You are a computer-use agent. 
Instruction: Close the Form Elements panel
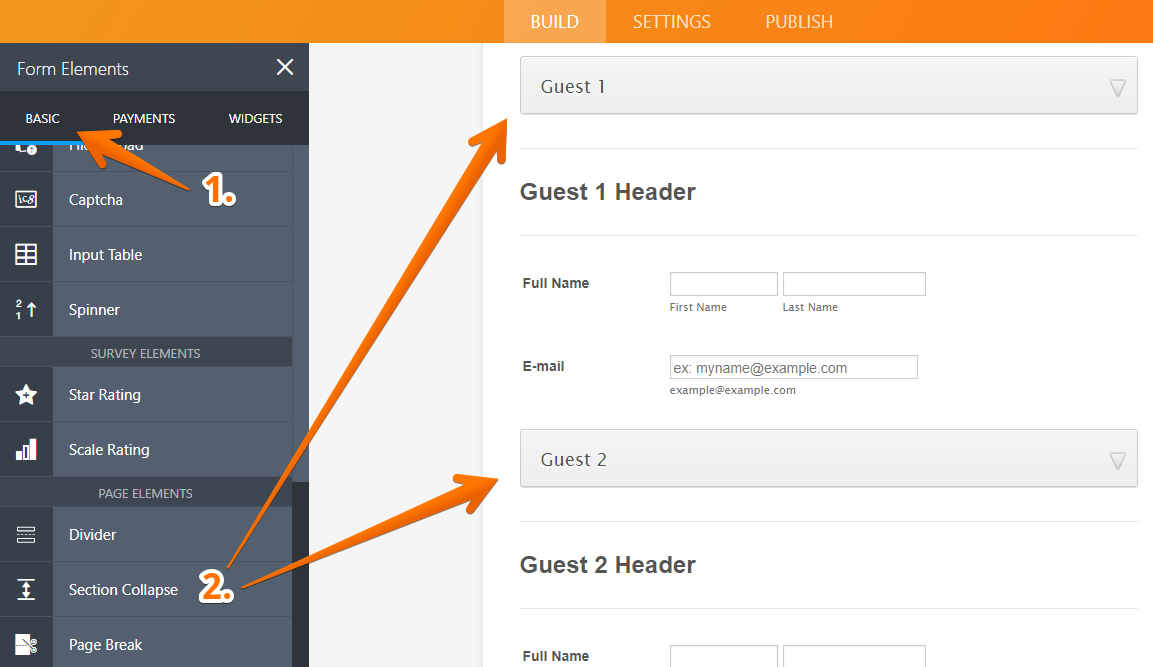point(285,67)
